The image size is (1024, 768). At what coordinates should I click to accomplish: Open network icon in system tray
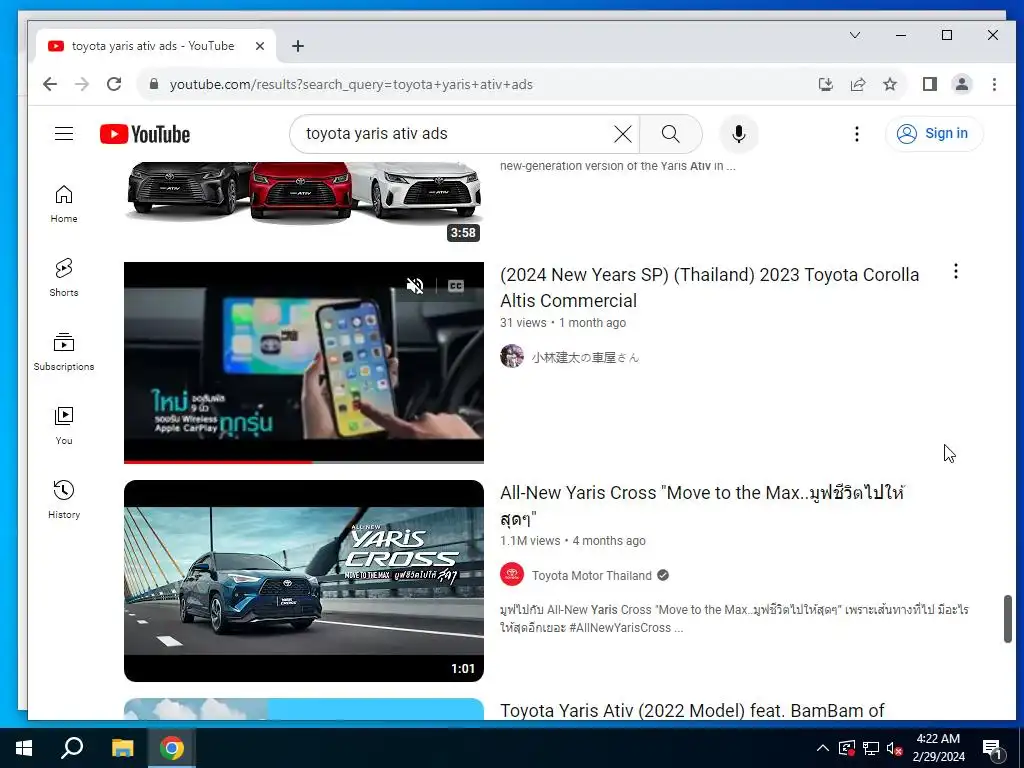point(871,748)
